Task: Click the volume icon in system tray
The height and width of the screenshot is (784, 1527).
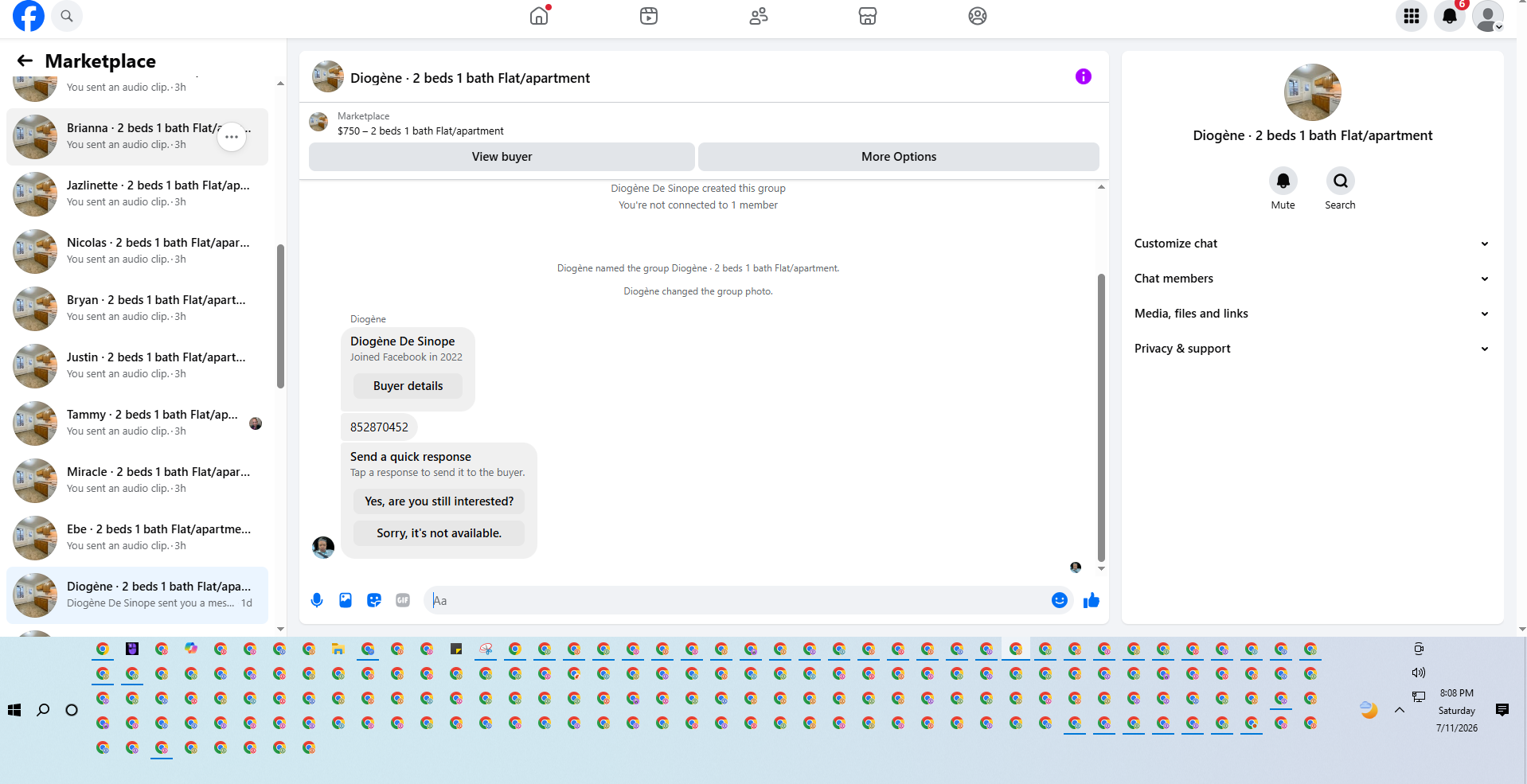Action: pos(1419,673)
